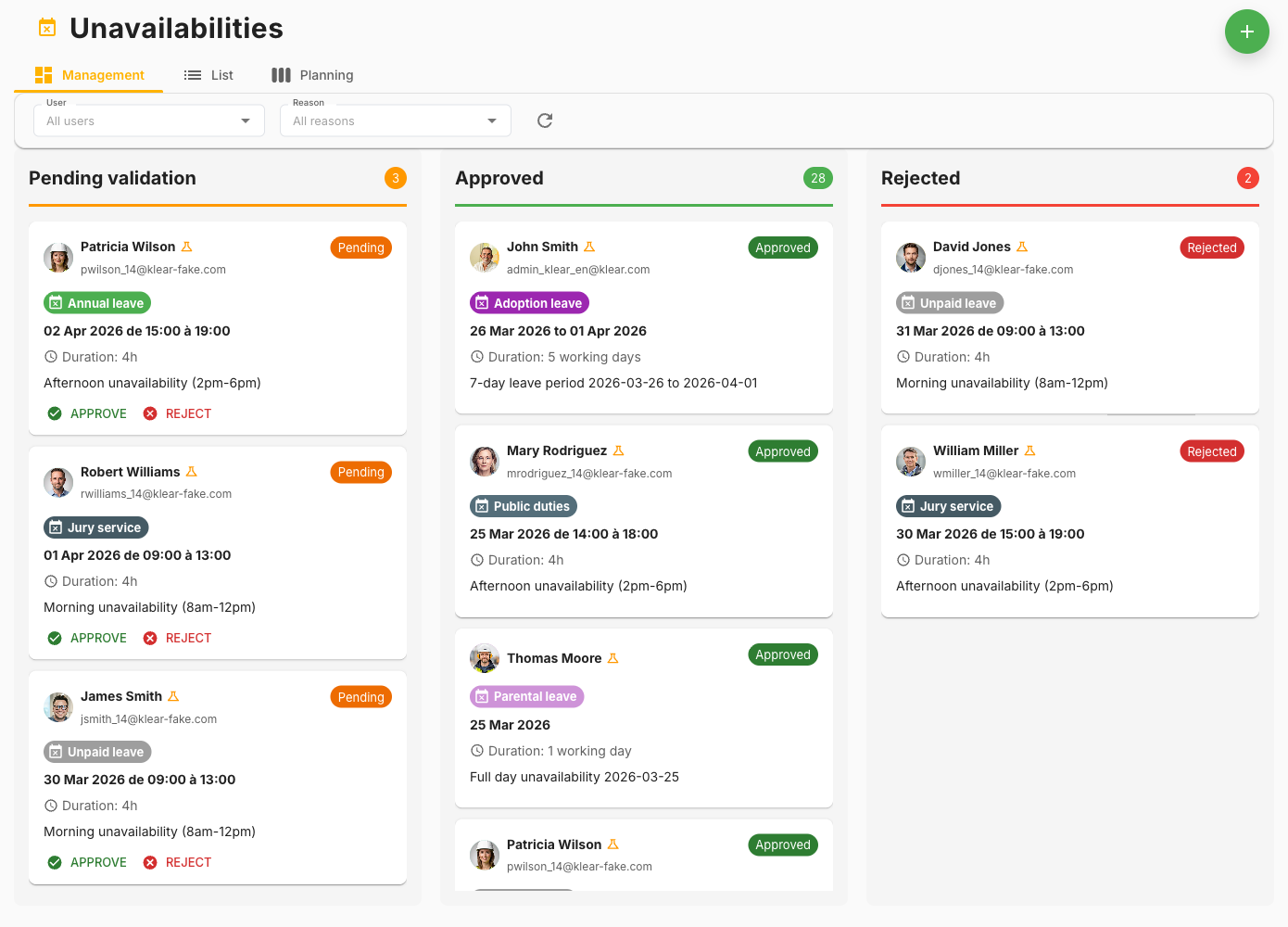Click the red cross icon before REJECT on Patricia Wilson's card
This screenshot has height=927, width=1288.
point(151,413)
